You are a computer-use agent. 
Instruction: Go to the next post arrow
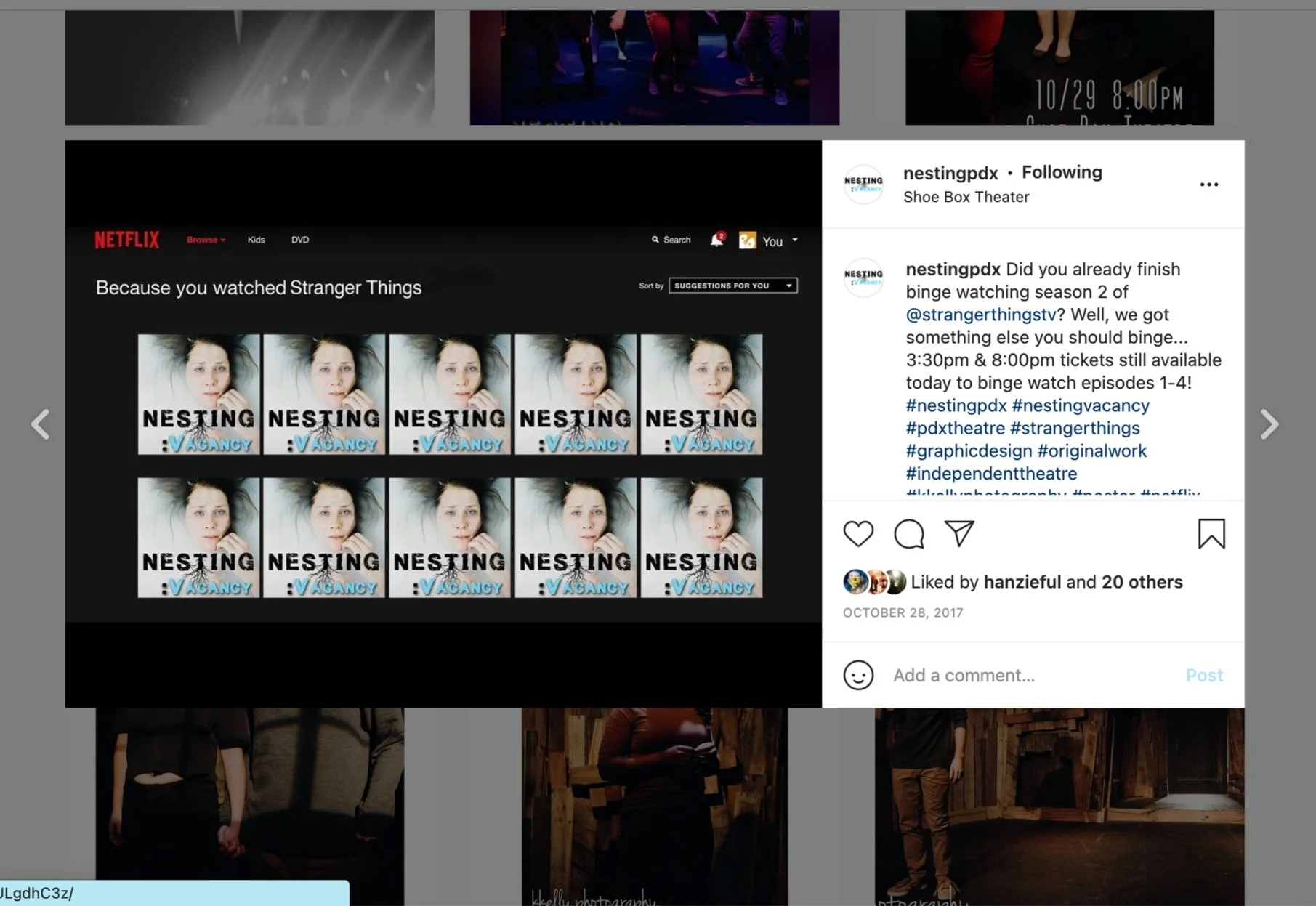[1269, 424]
